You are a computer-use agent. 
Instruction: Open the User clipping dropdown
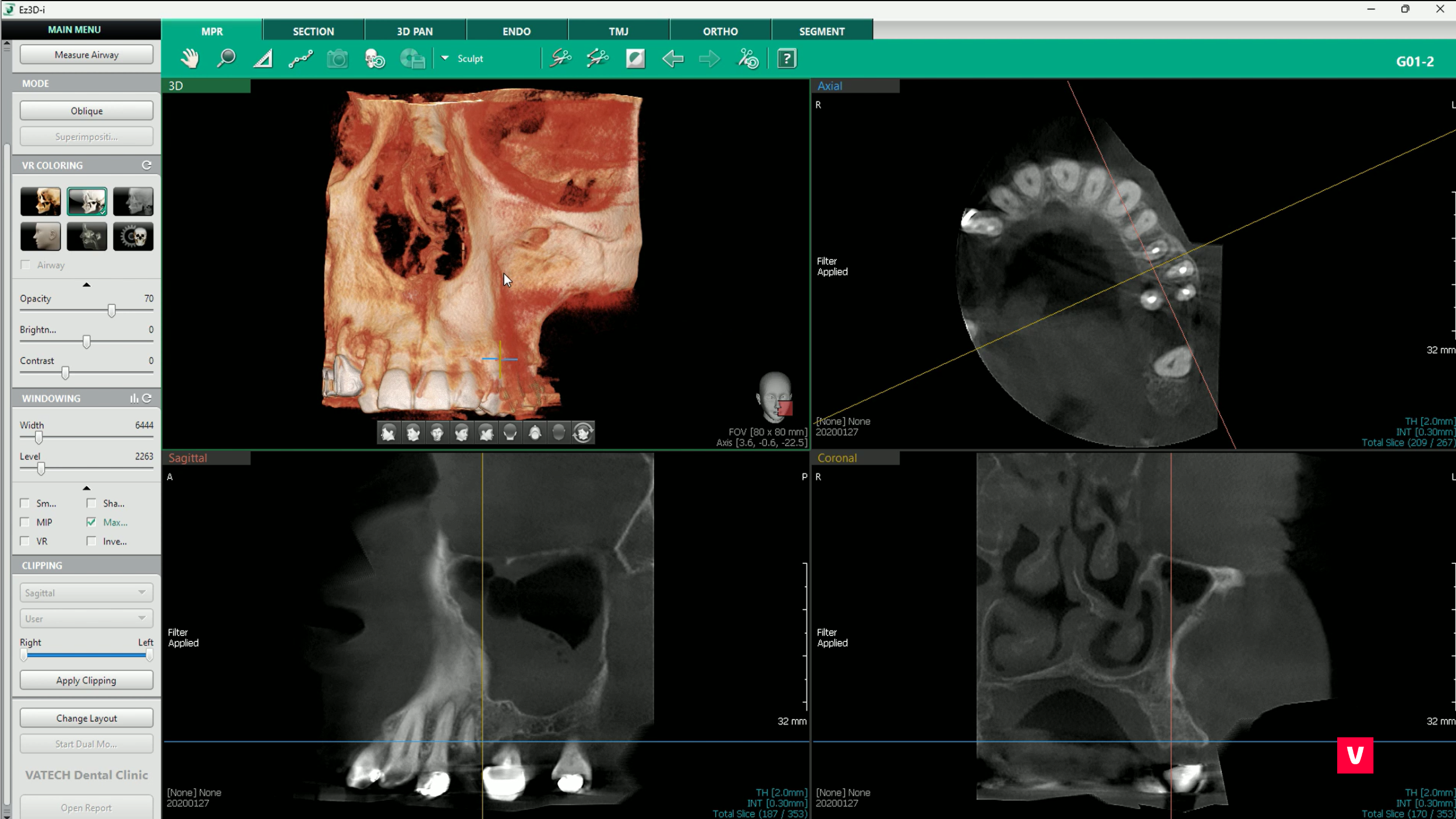click(86, 618)
